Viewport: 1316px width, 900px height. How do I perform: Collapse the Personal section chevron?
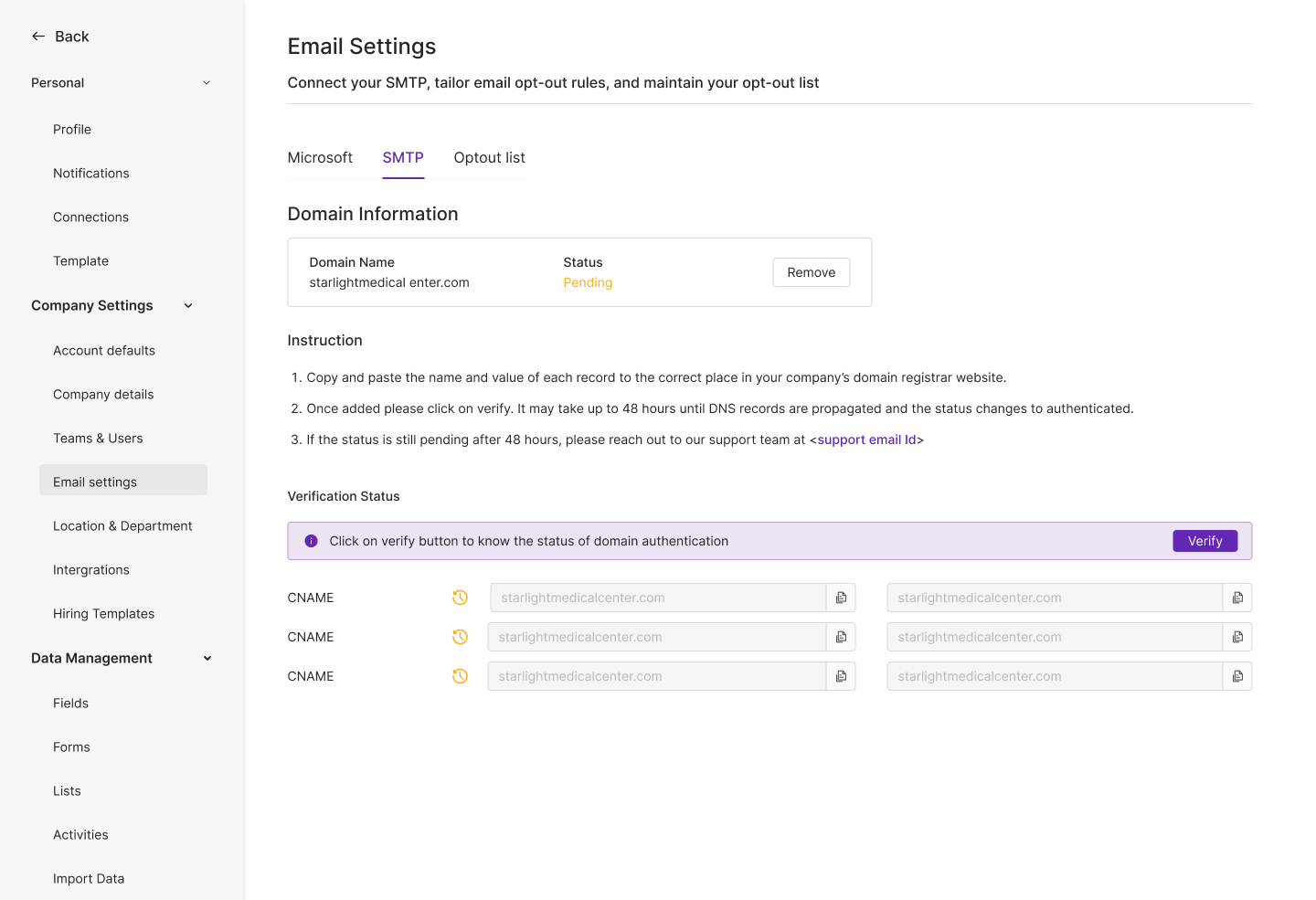[207, 83]
